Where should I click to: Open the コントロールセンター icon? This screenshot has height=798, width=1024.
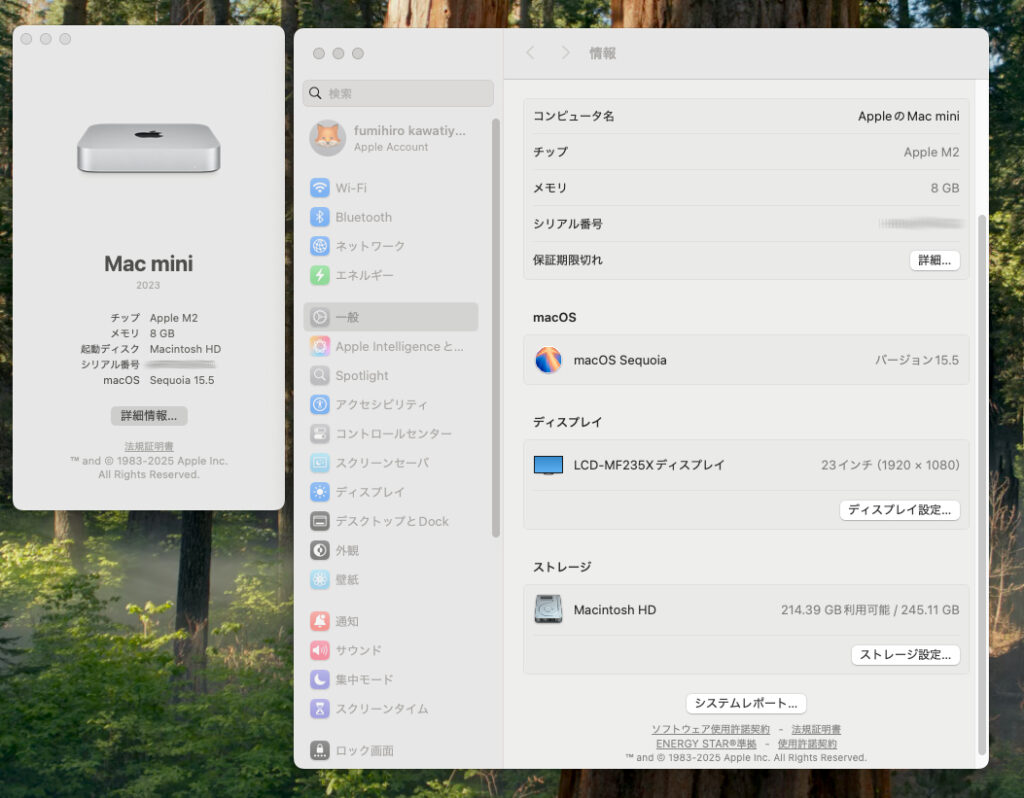pos(319,434)
